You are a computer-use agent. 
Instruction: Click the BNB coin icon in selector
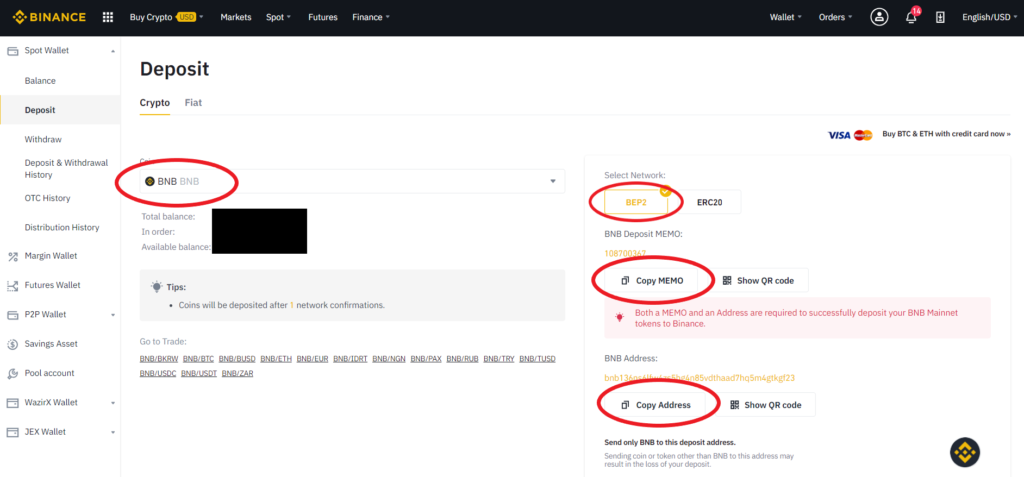pos(150,182)
